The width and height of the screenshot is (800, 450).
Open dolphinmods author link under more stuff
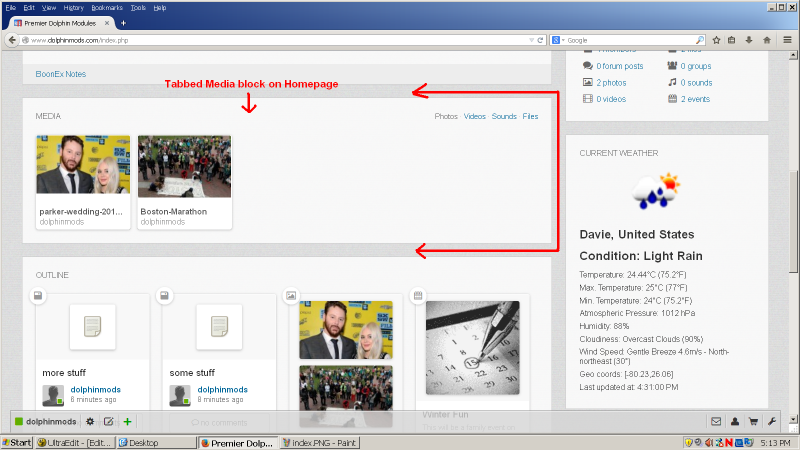[x=95, y=389]
